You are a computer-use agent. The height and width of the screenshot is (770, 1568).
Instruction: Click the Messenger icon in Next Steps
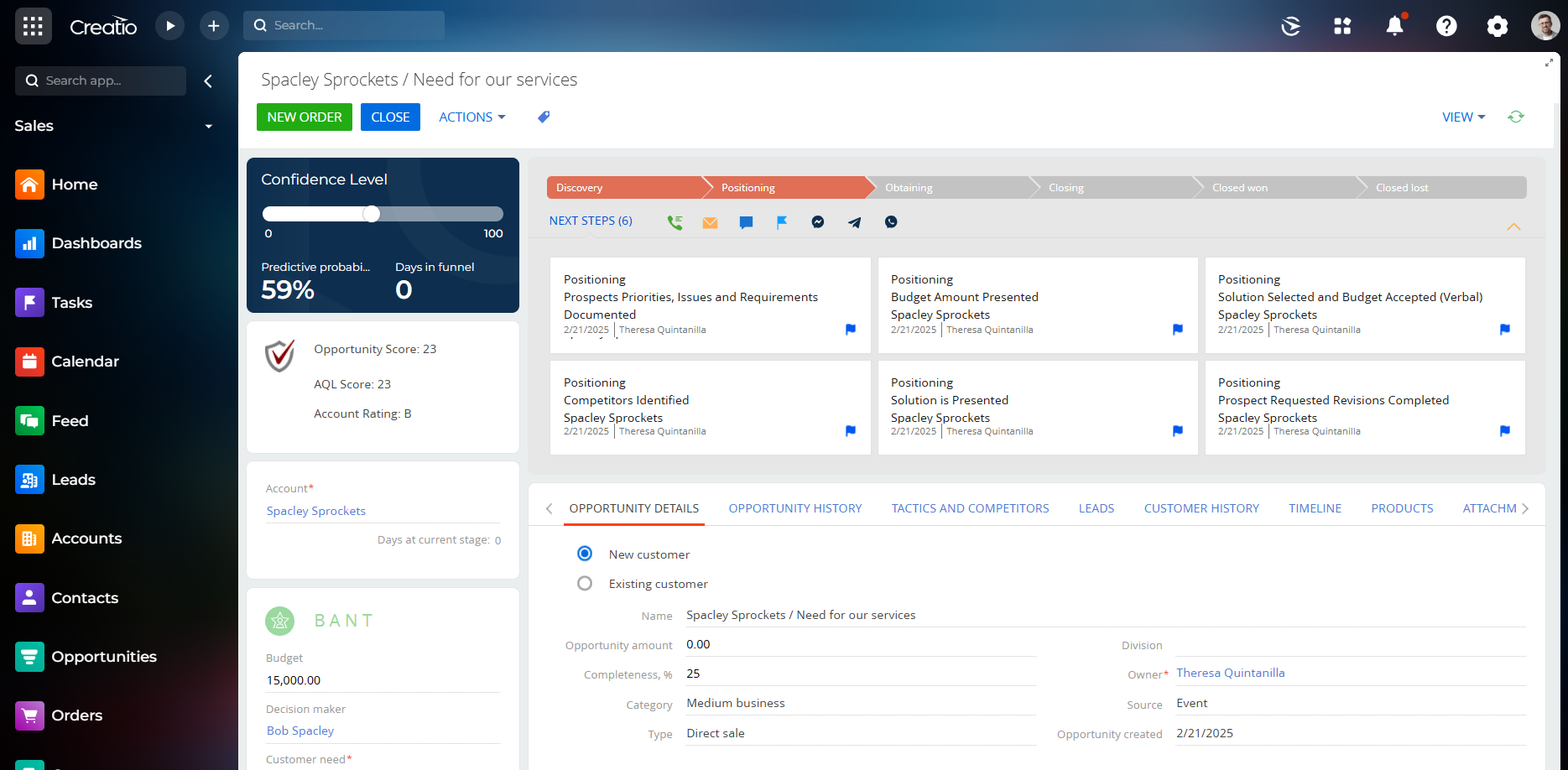point(818,222)
